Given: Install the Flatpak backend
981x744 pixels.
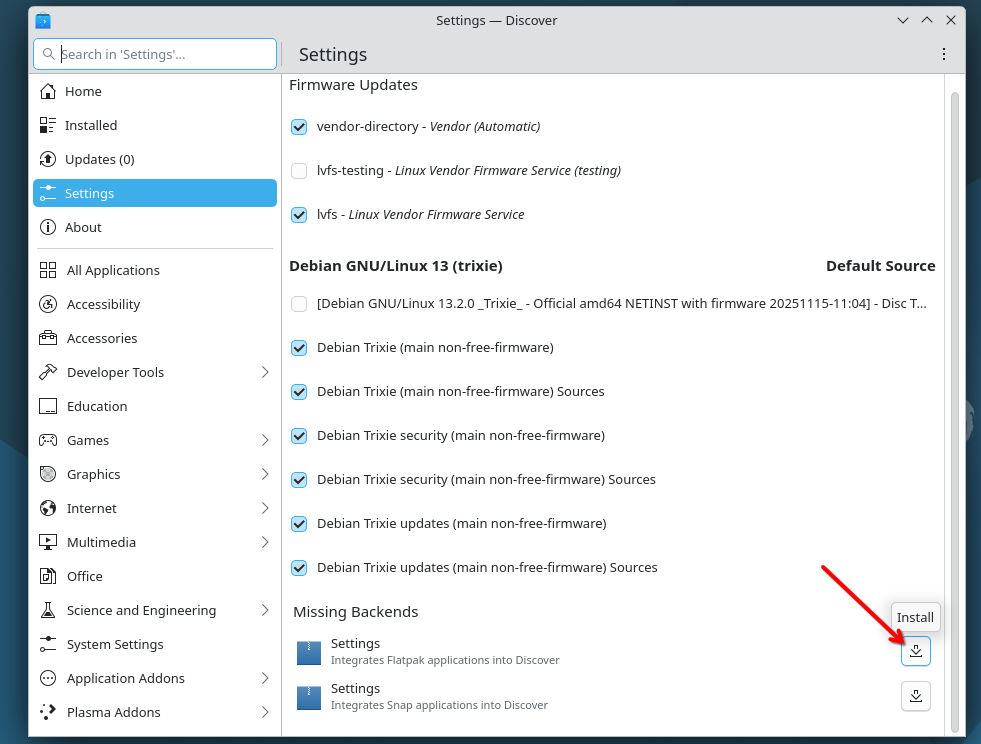Looking at the screenshot, I should tap(915, 651).
